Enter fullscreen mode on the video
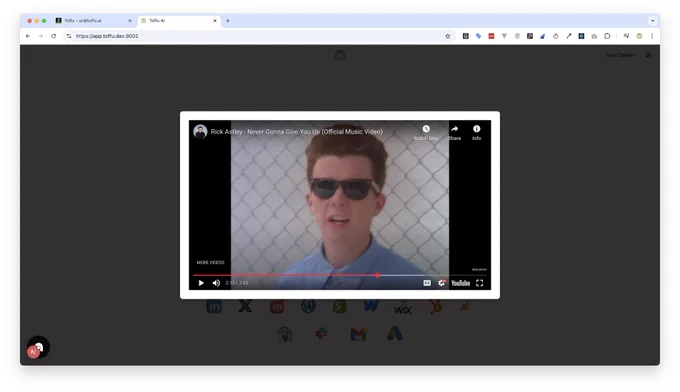Image resolution: width=680 pixels, height=392 pixels. coord(480,283)
